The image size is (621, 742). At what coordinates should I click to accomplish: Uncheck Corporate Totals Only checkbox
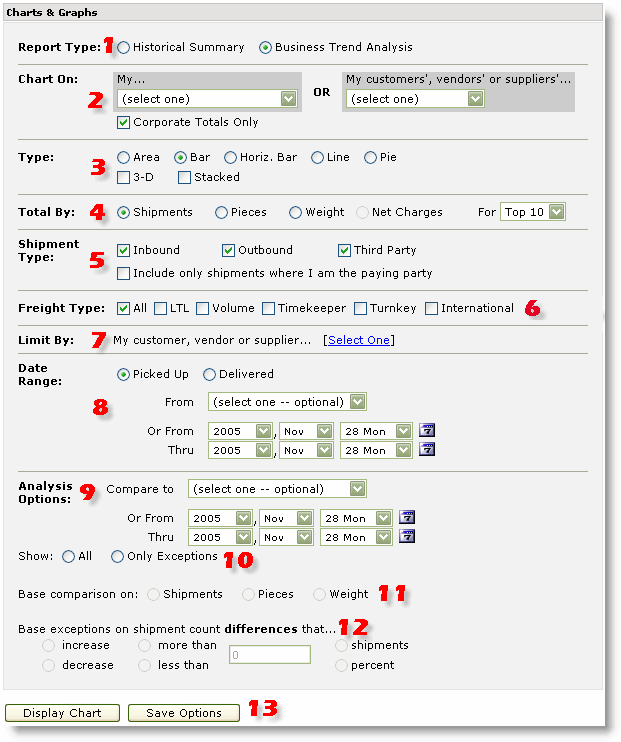124,122
